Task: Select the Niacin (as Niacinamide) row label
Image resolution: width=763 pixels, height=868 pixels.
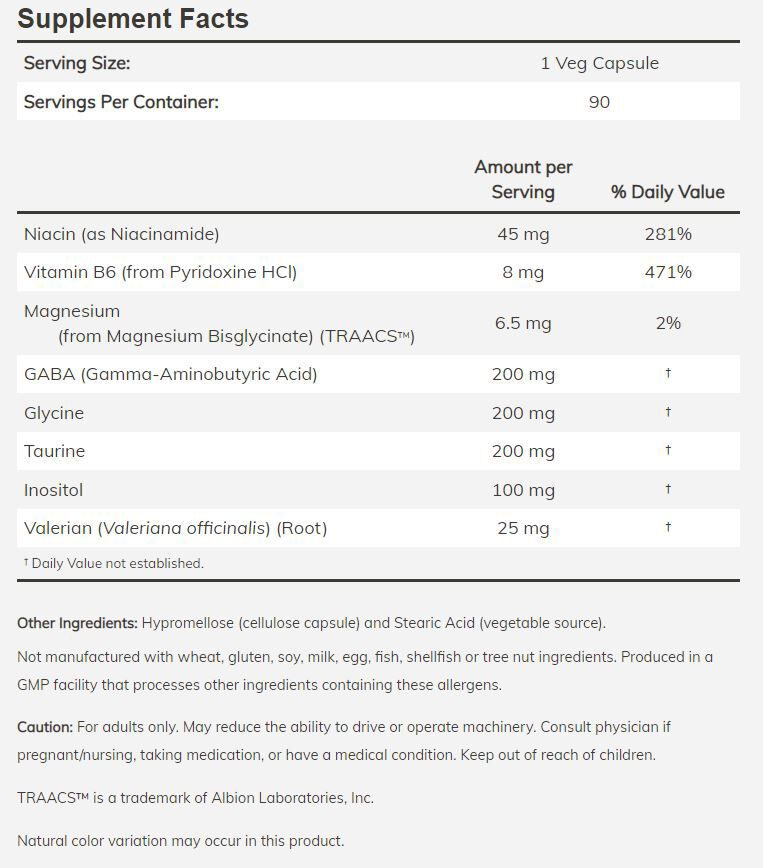Action: click(x=121, y=234)
